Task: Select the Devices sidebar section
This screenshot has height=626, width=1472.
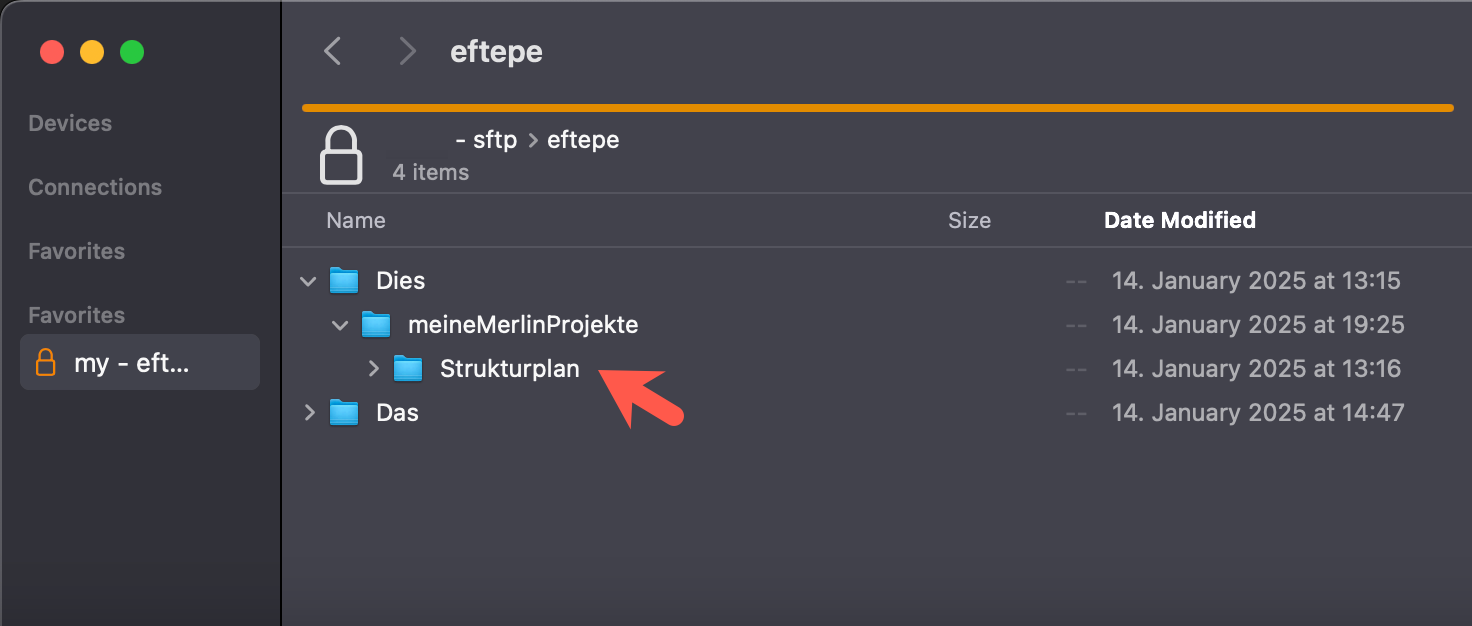Action: click(x=70, y=122)
